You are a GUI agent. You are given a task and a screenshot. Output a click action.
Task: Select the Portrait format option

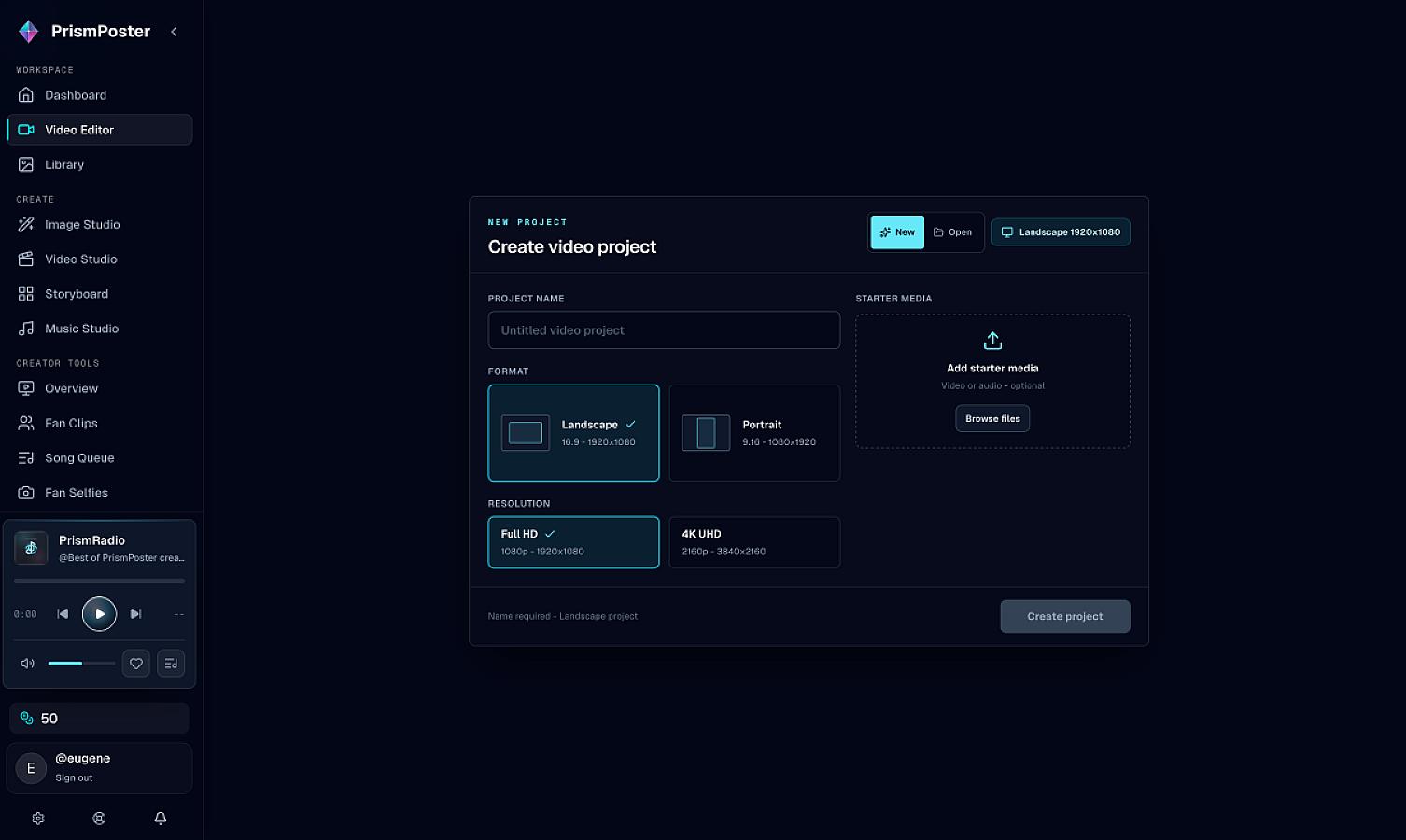click(x=754, y=433)
